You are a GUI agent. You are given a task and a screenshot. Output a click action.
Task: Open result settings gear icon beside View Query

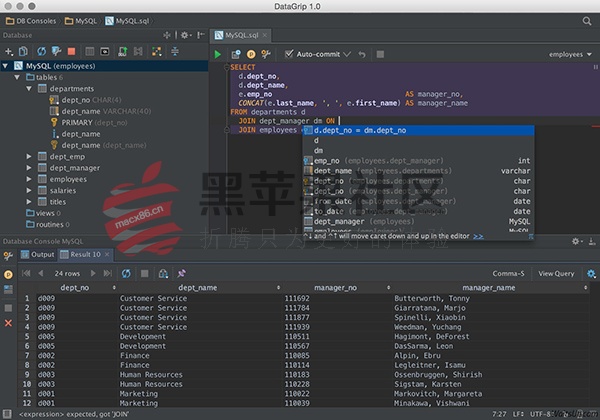[x=591, y=273]
